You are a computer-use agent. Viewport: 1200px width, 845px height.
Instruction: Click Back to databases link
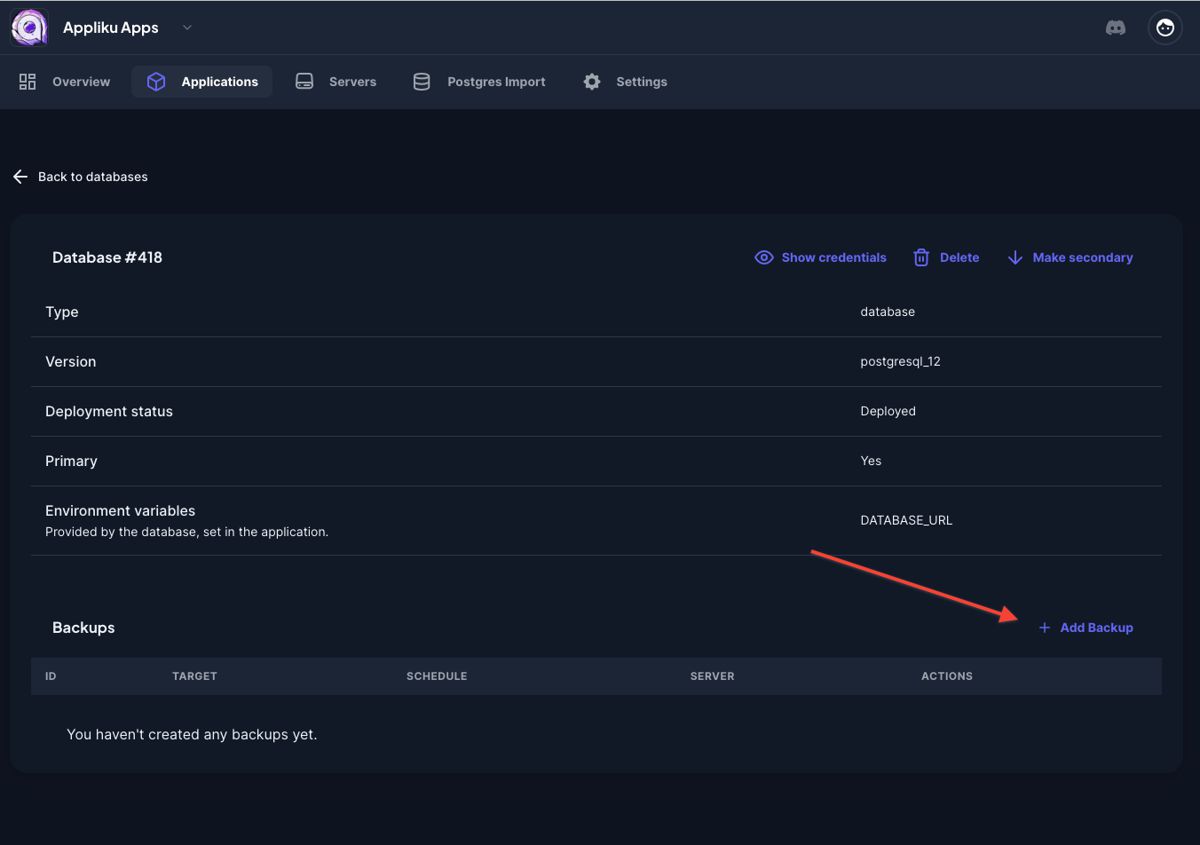(x=92, y=177)
